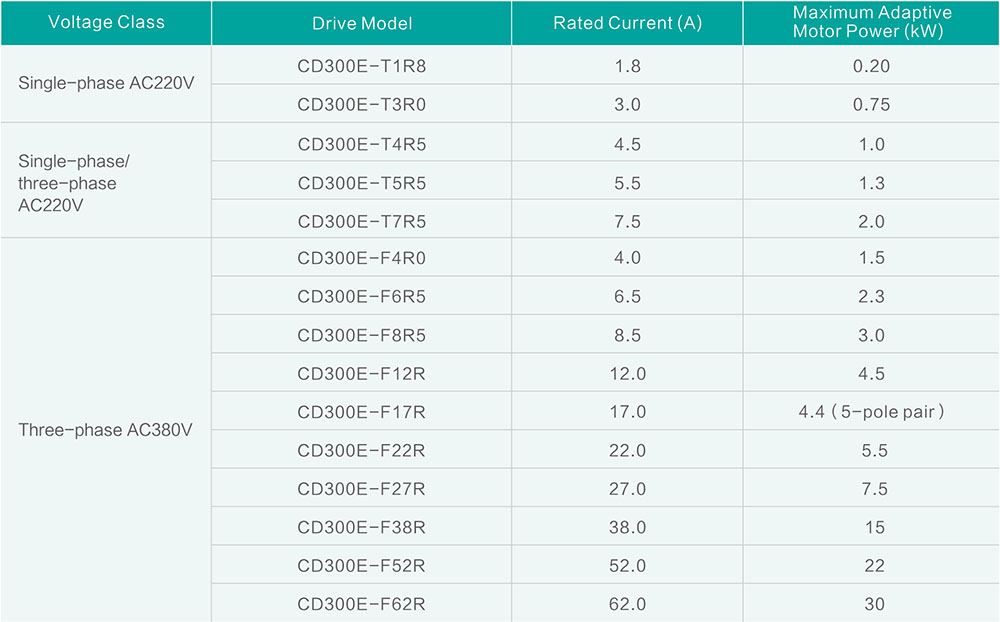Click drive model CD300E-T1R8
Viewport: 1000px width, 622px height.
(361, 66)
